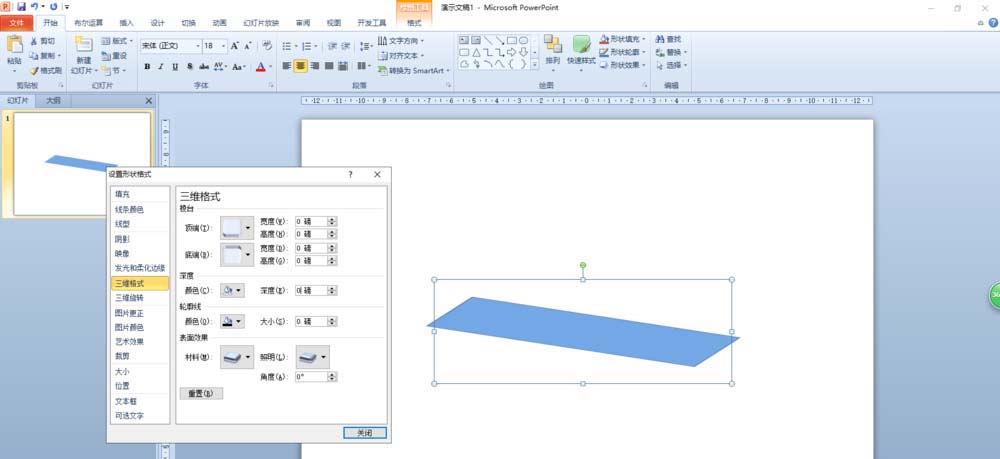This screenshot has height=459, width=1000.
Task: Click the Reset (重设) slide button
Action: pyautogui.click(x=114, y=55)
